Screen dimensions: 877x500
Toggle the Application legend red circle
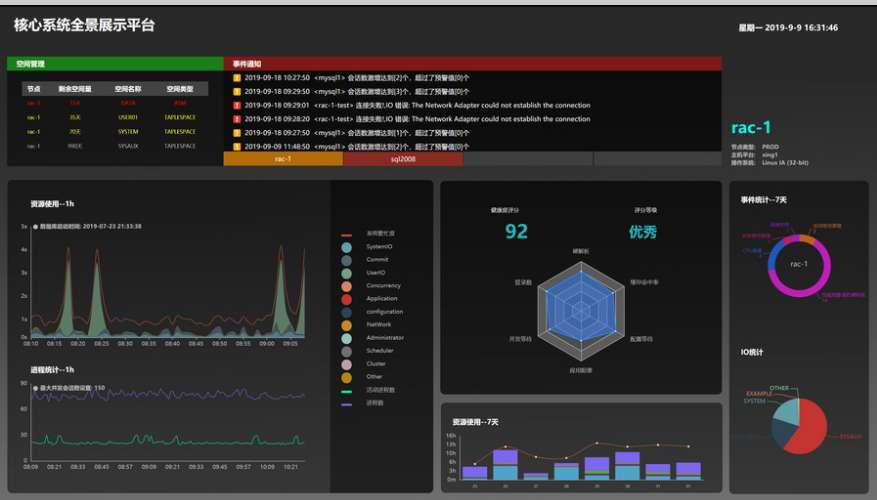point(347,298)
